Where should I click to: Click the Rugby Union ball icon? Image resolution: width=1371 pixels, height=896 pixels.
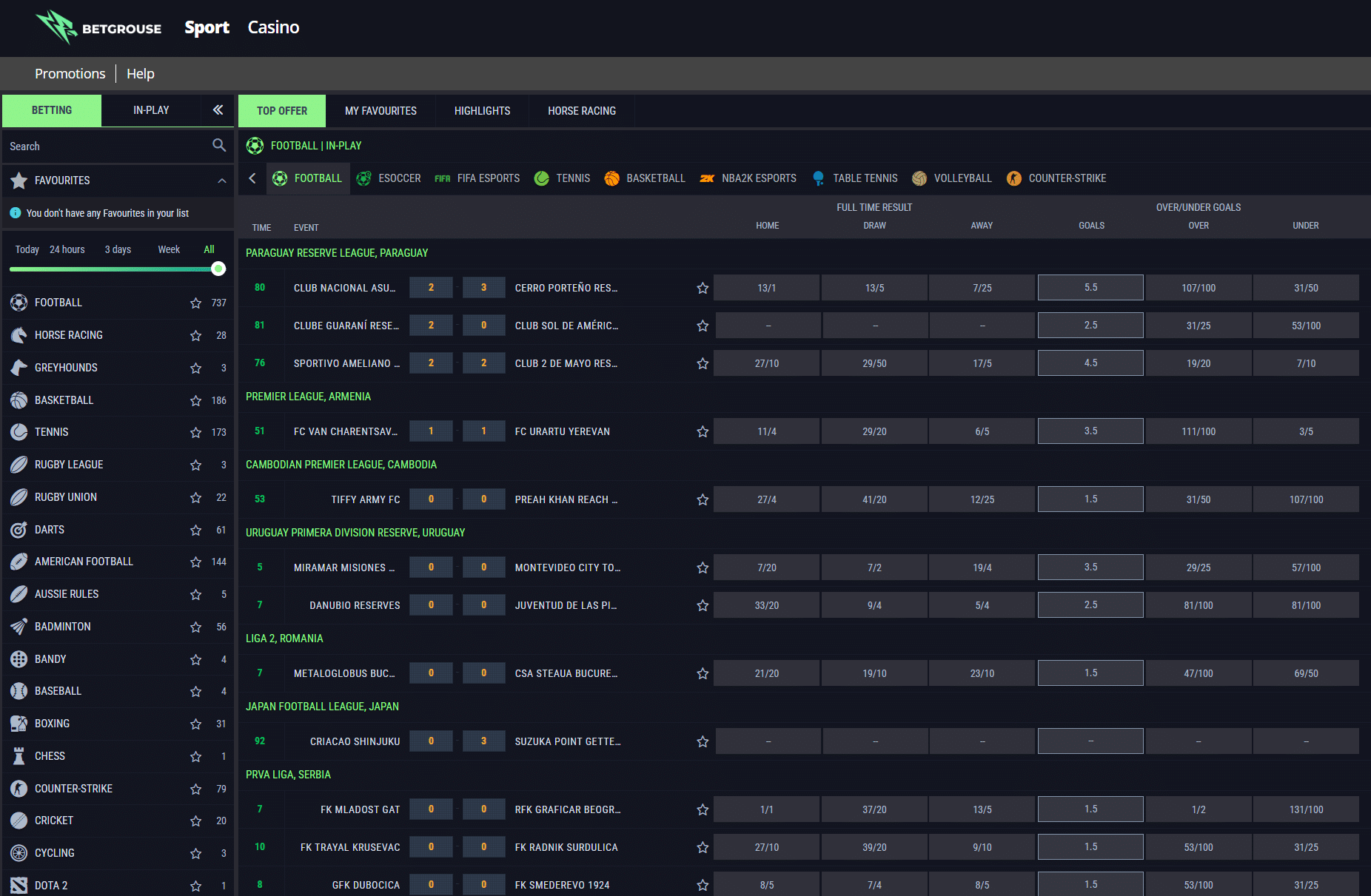pos(19,497)
